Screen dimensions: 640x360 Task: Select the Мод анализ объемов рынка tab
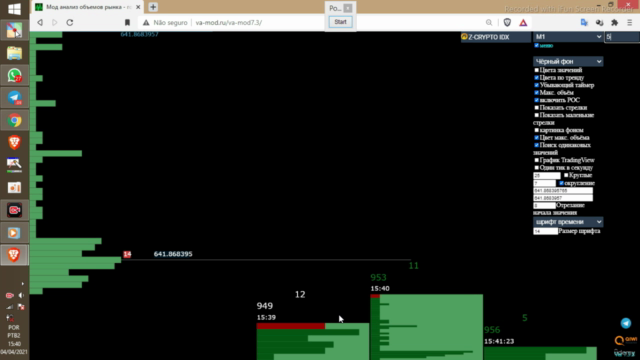[x=88, y=7]
